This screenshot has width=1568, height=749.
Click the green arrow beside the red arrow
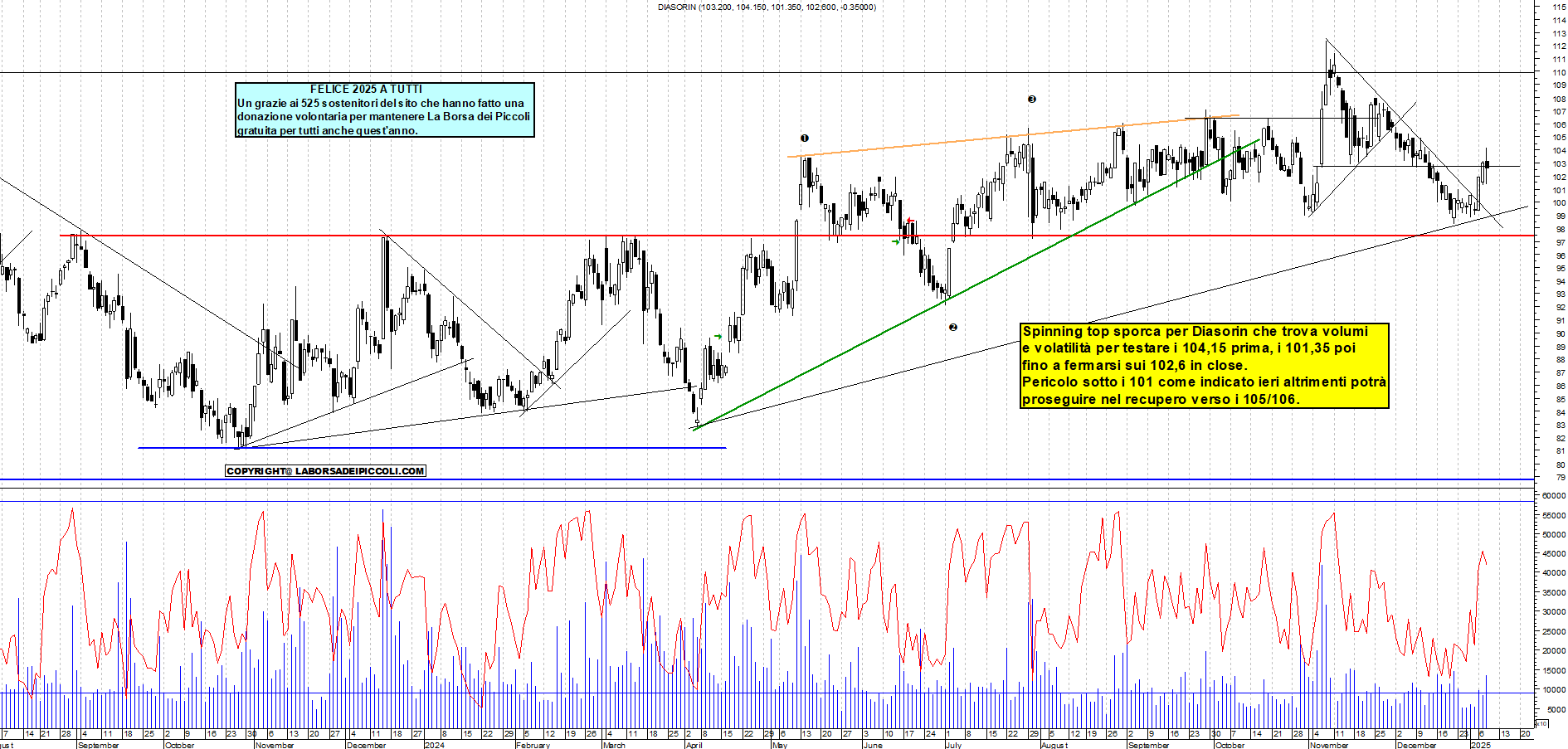tap(895, 241)
